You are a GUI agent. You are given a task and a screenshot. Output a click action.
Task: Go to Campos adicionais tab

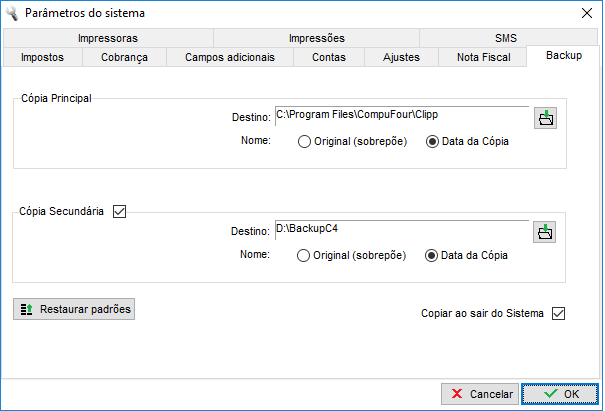230,57
